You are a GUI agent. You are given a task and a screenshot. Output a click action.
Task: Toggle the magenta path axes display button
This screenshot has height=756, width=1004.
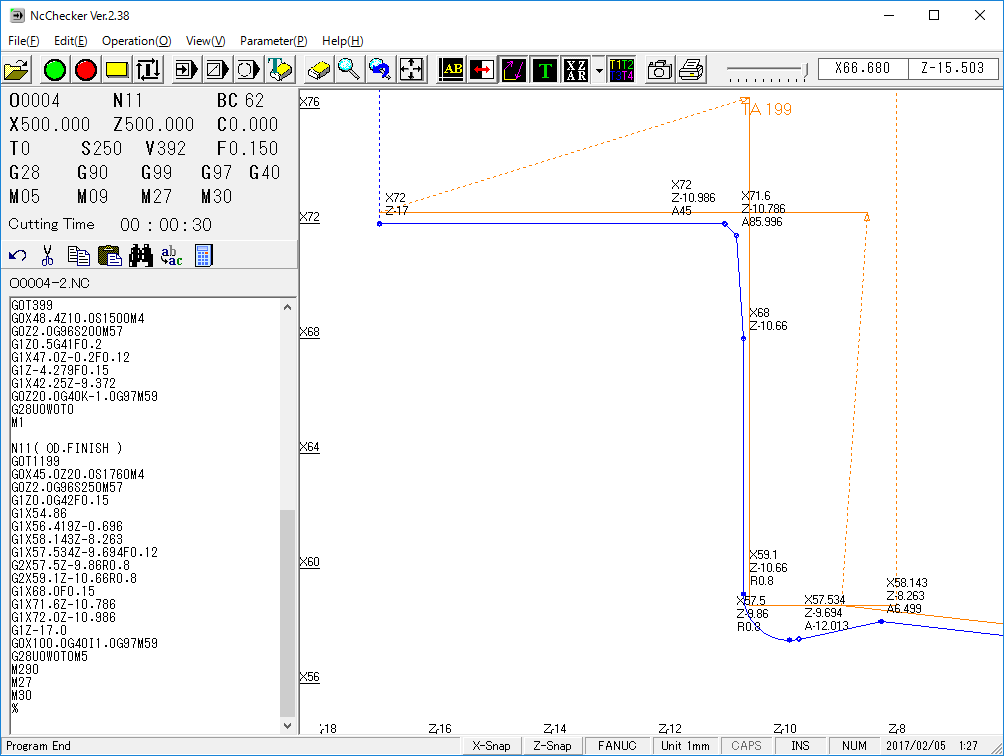(x=514, y=69)
